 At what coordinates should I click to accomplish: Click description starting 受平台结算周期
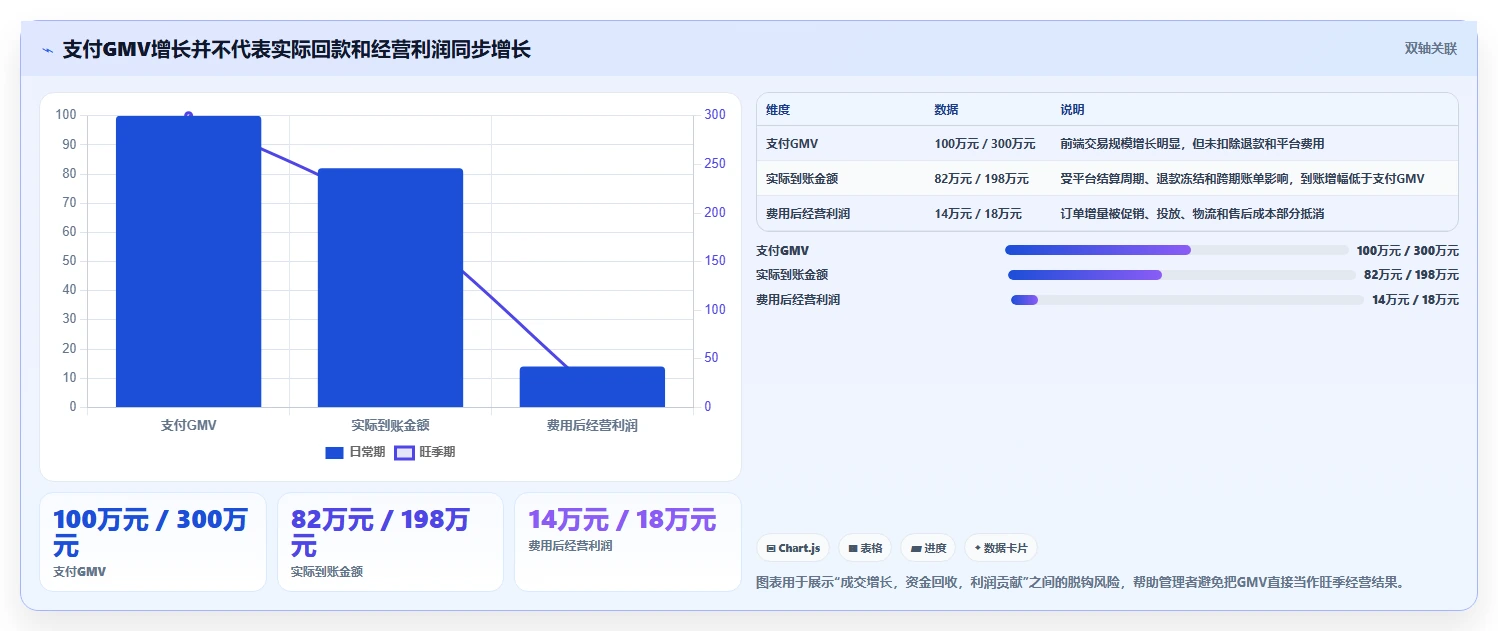point(1242,179)
